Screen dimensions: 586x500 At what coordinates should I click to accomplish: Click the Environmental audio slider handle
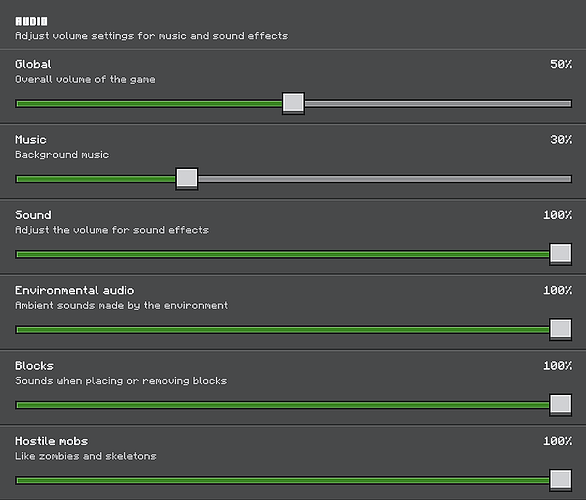coord(561,329)
